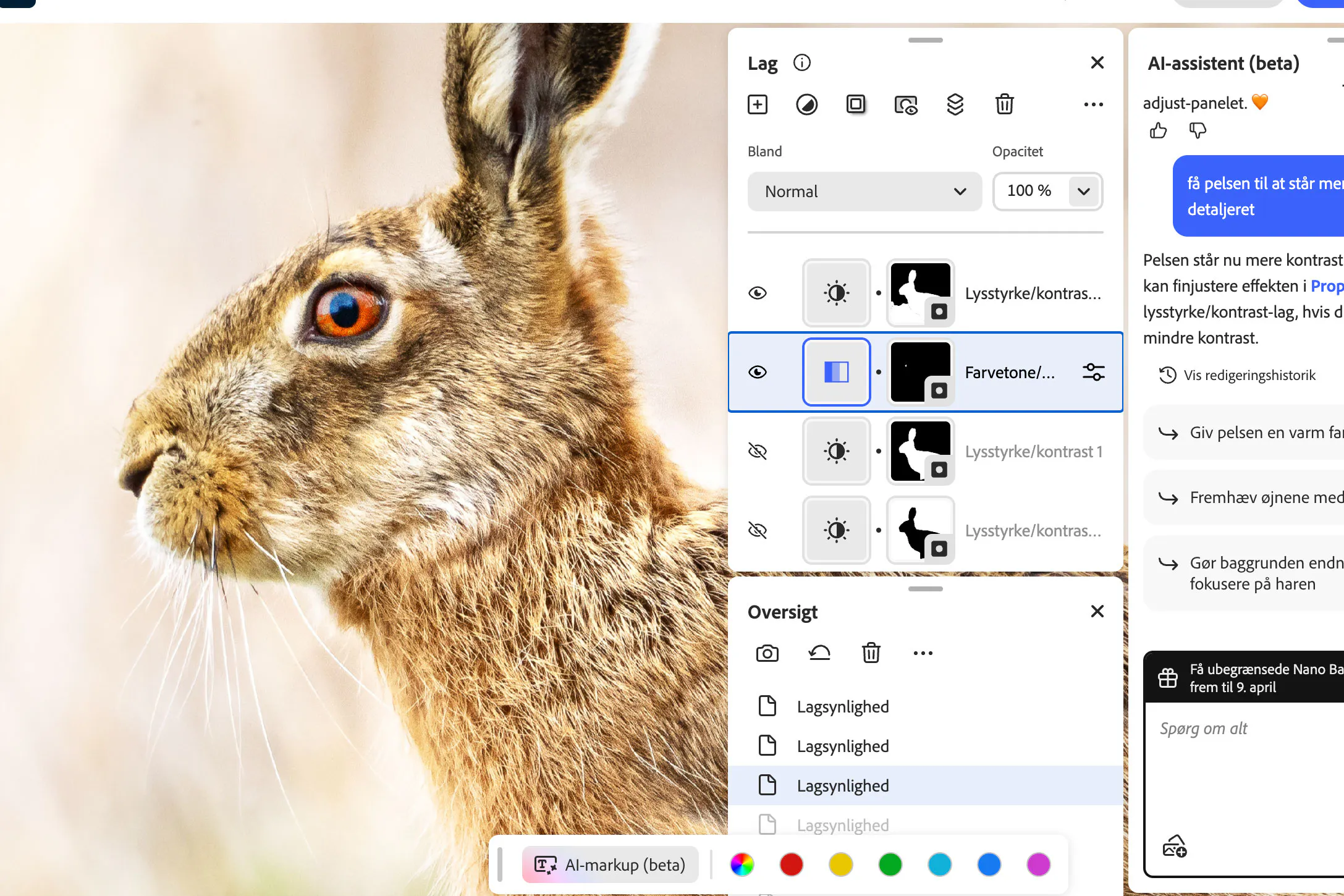
Task: Take a snapshot with the camera icon in Oversigt
Action: pos(767,653)
